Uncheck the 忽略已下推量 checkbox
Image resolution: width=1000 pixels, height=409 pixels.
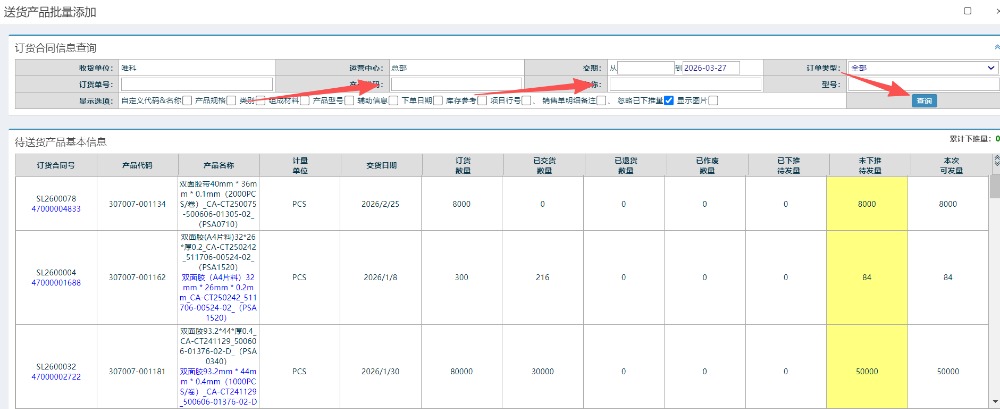tap(669, 101)
